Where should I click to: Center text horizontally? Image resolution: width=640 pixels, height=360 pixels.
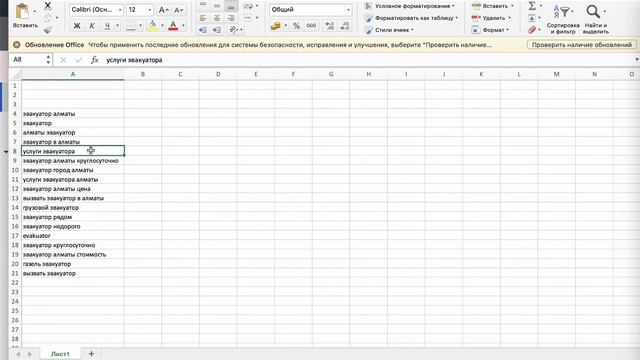(x=217, y=18)
